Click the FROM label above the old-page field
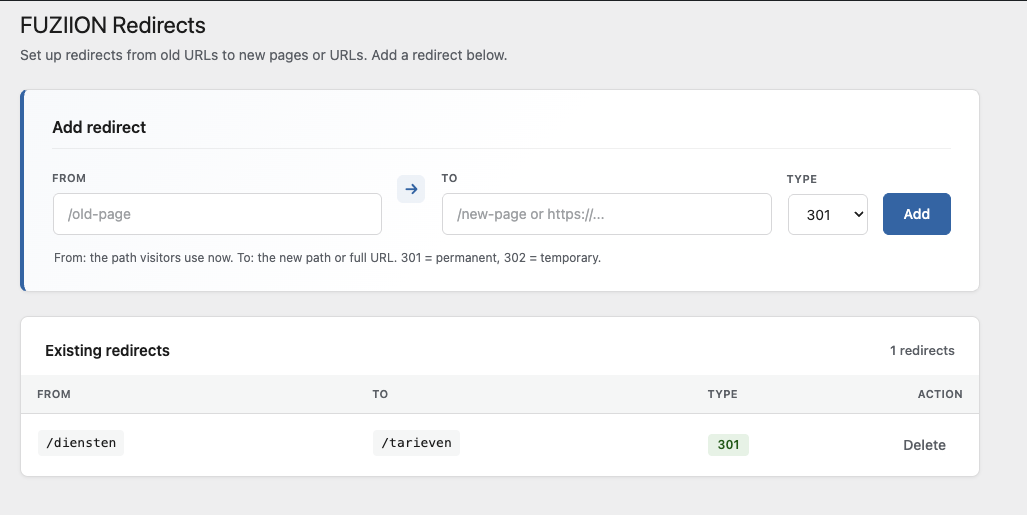 coord(69,178)
